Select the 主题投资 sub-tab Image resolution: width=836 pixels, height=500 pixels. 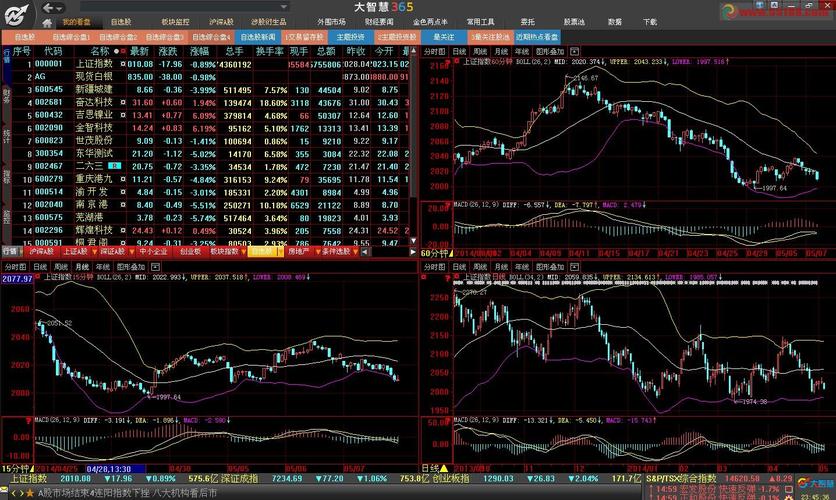pyautogui.click(x=350, y=37)
